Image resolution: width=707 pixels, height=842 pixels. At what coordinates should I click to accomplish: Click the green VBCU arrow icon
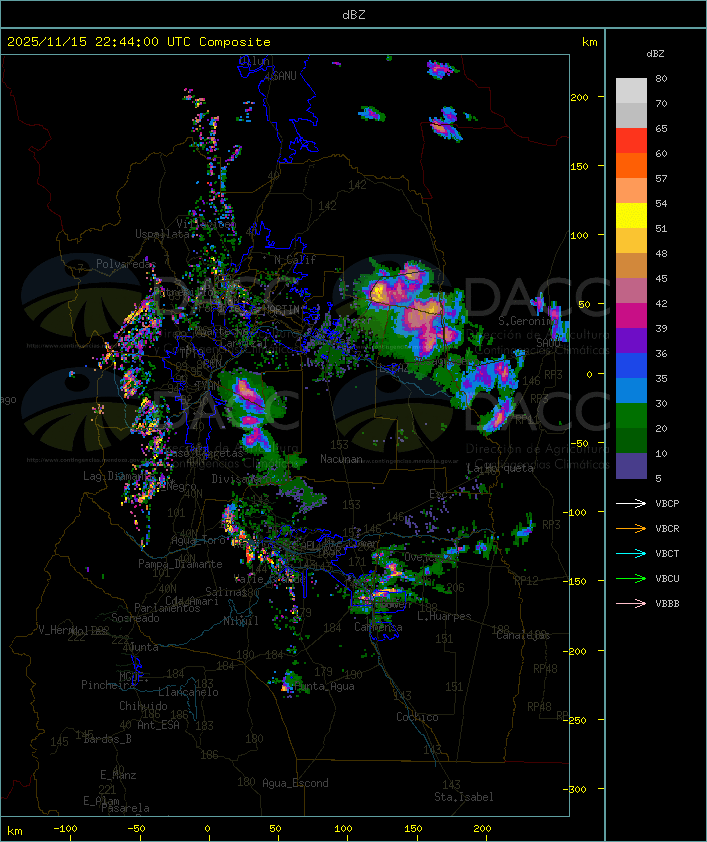(x=631, y=578)
